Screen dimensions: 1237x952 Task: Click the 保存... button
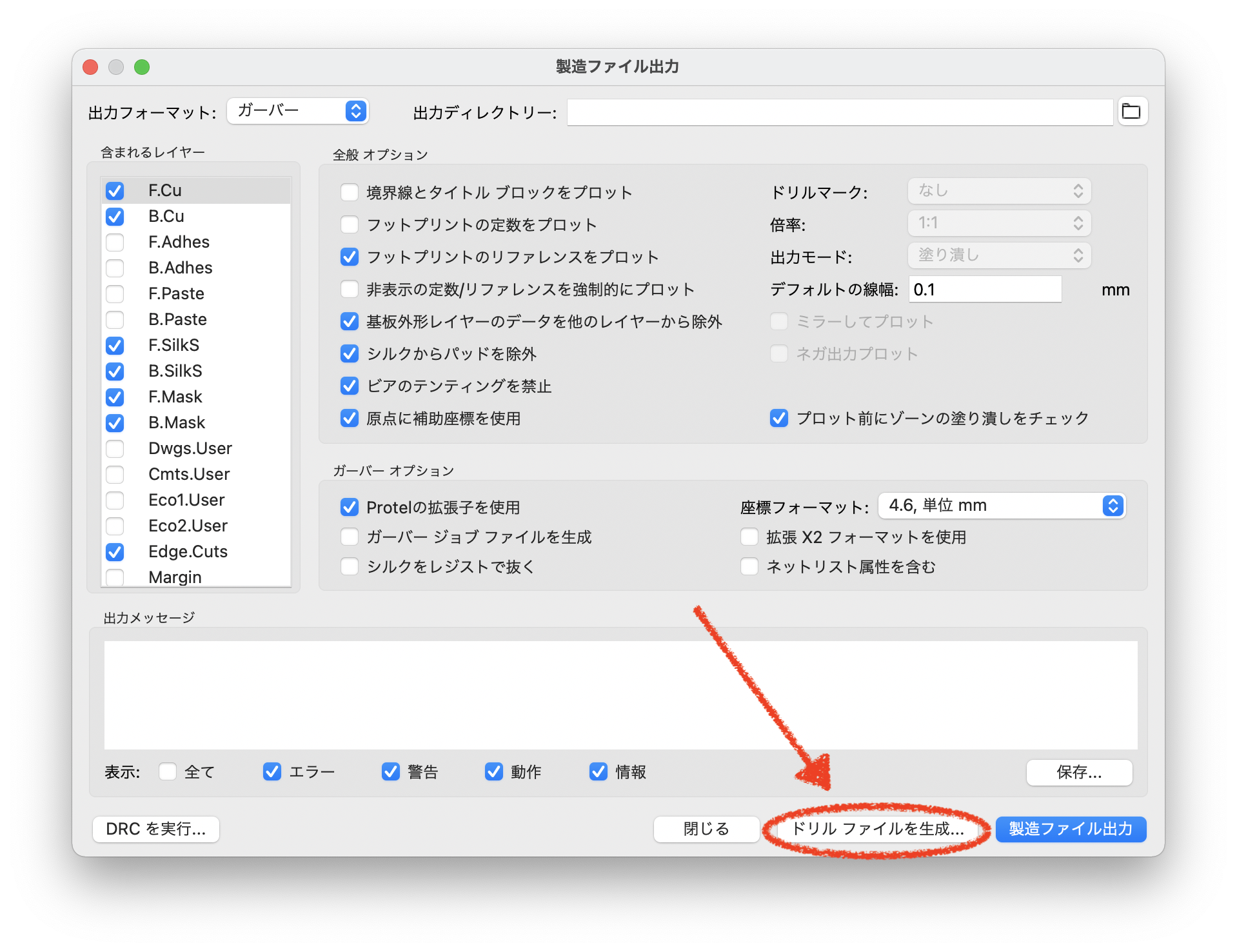pos(1079,772)
